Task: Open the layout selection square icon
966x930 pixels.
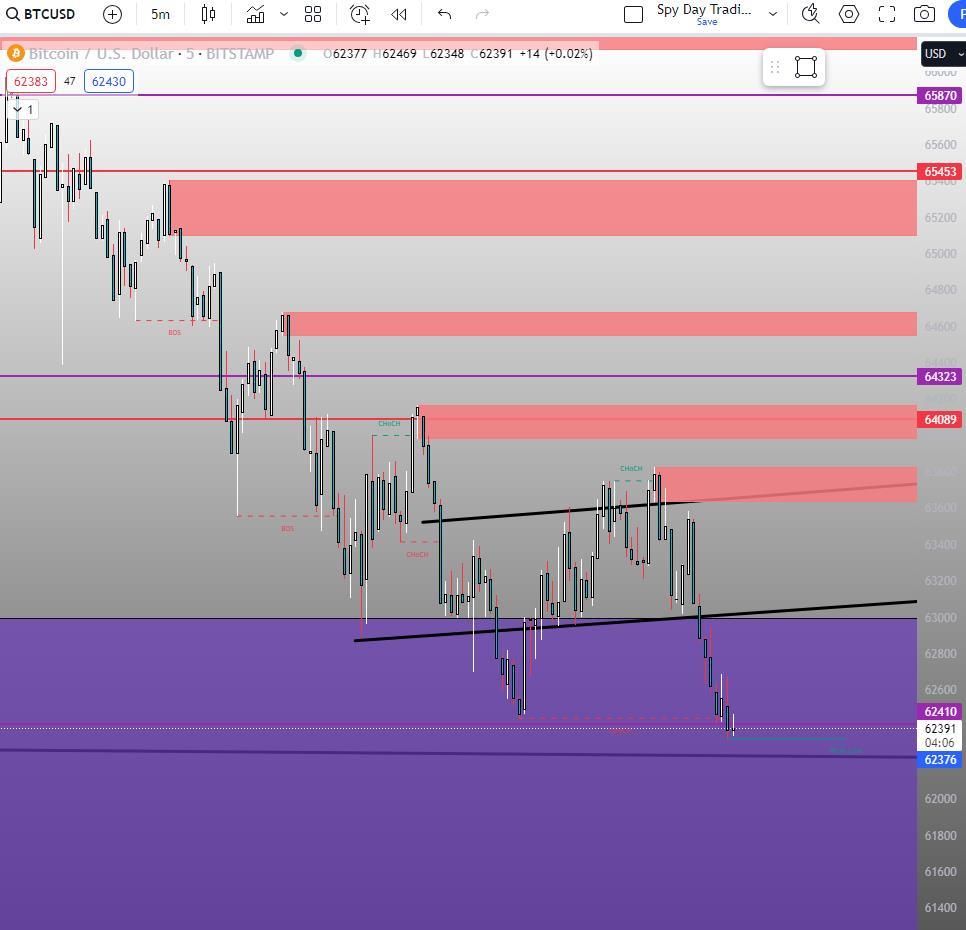Action: pos(633,14)
